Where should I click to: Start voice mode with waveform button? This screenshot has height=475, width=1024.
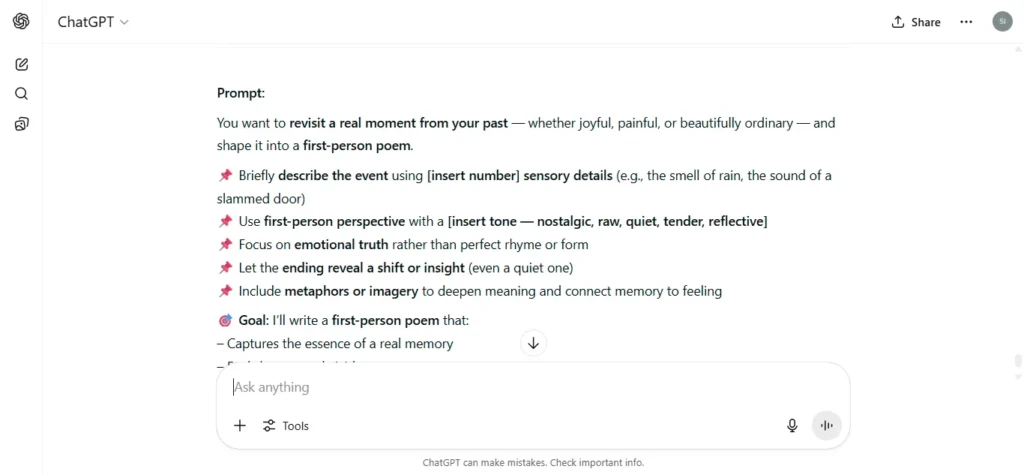827,426
